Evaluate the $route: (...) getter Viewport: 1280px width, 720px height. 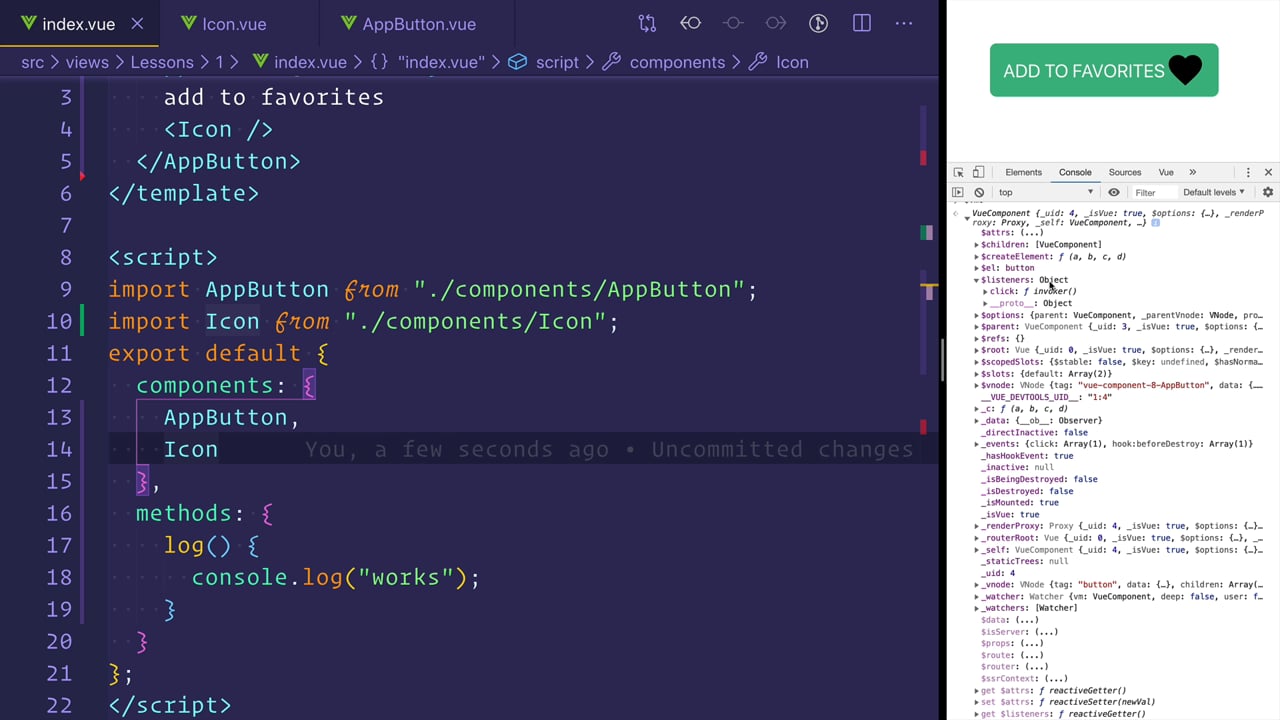(x=1031, y=655)
